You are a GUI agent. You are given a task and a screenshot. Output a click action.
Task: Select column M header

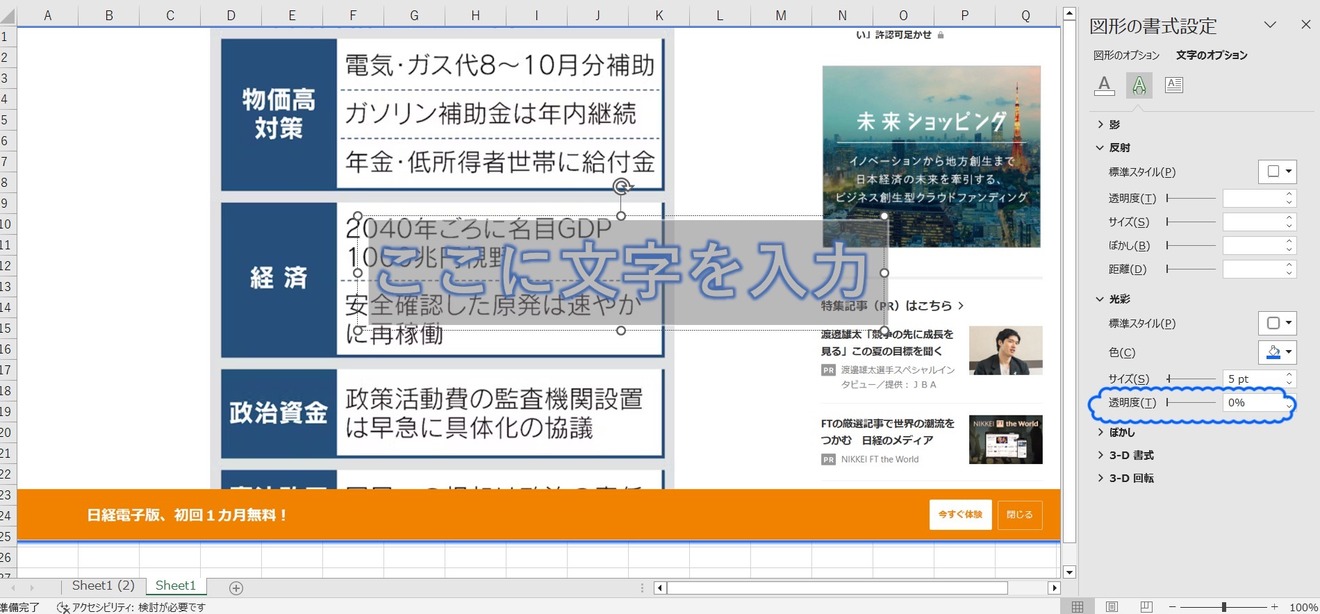pyautogui.click(x=781, y=15)
